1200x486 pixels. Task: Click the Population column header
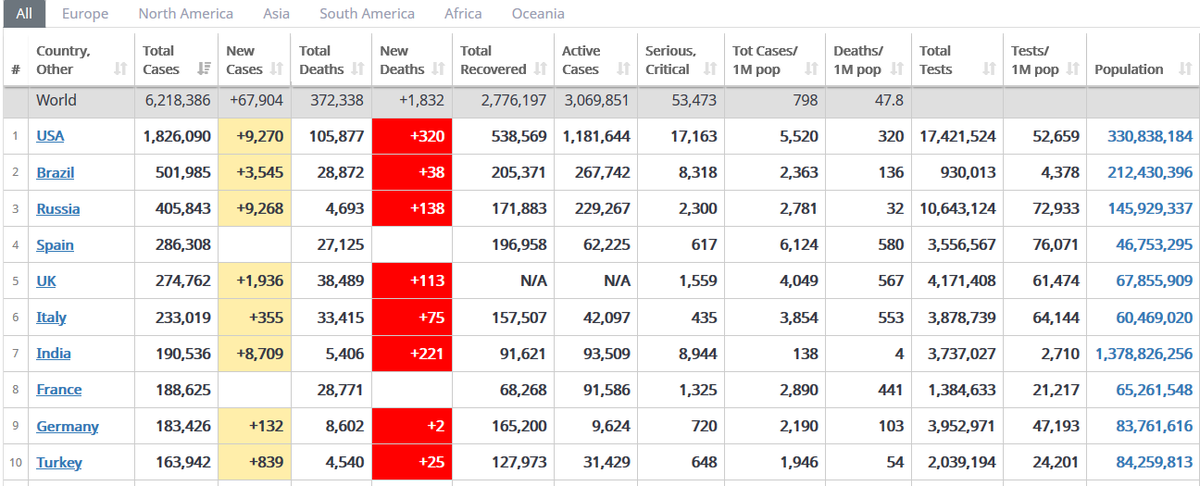tap(1141, 60)
